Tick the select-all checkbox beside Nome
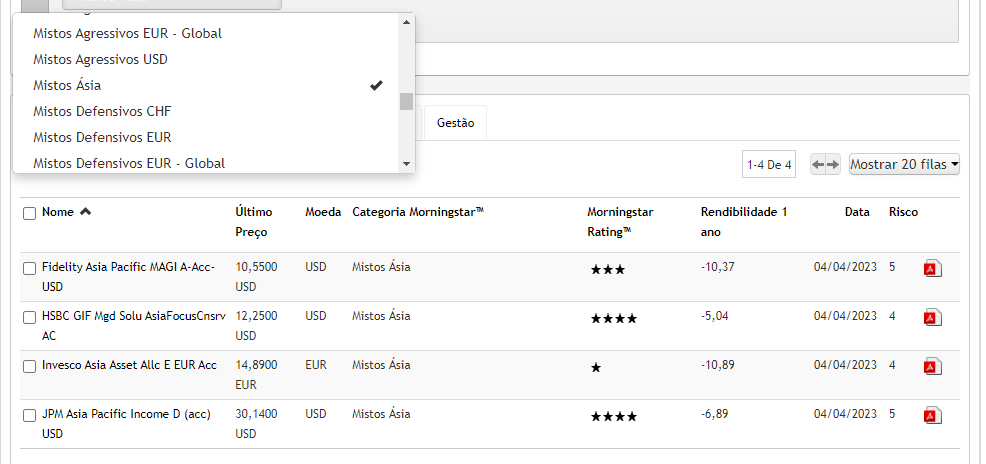Image resolution: width=986 pixels, height=464 pixels. click(x=30, y=214)
